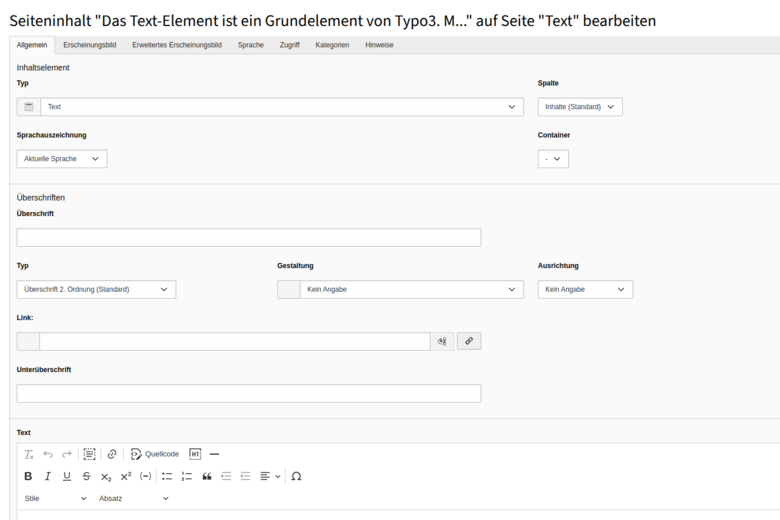Open the link browser for the Link field
780x520 pixels.
coord(469,341)
